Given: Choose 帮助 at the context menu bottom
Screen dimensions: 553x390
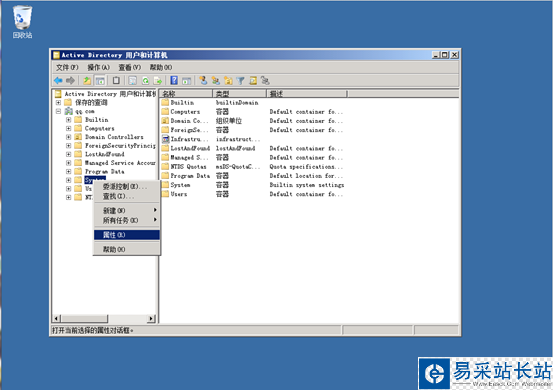Looking at the screenshot, I should pyautogui.click(x=127, y=249).
